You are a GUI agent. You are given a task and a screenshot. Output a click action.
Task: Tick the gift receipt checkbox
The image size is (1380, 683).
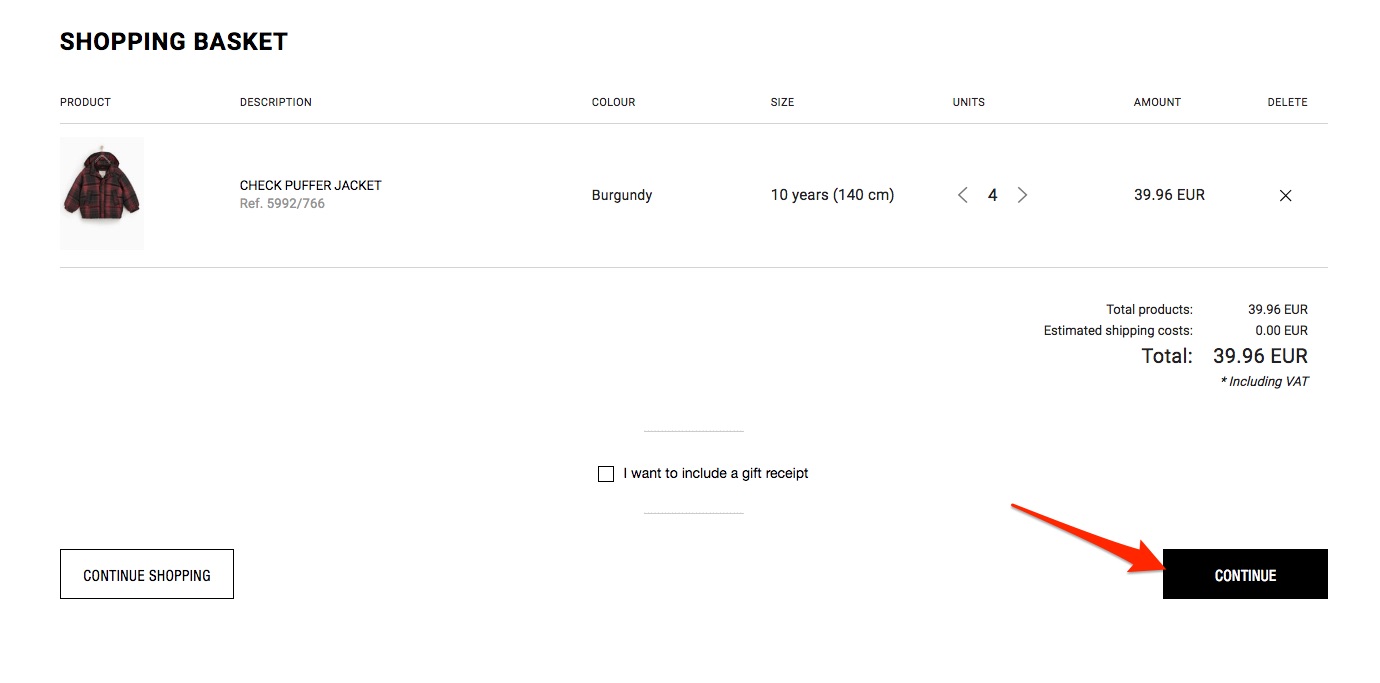point(606,474)
